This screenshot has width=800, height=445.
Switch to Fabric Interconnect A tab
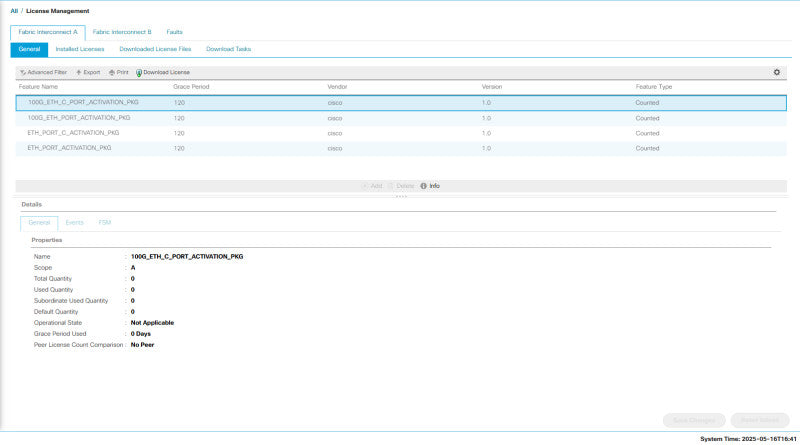[x=48, y=32]
